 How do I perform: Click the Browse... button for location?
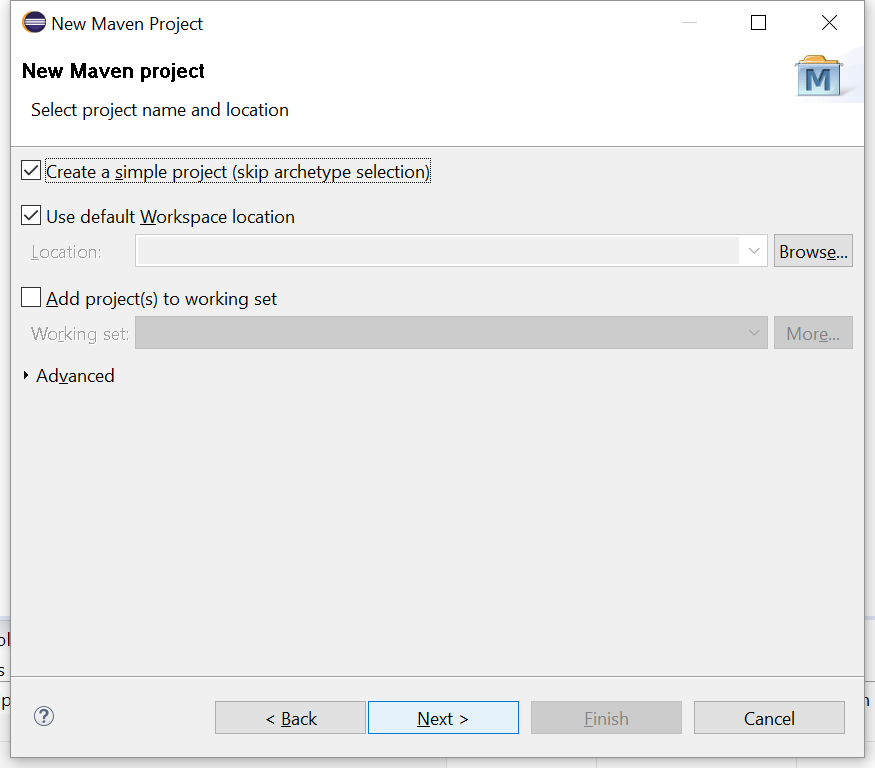[813, 251]
